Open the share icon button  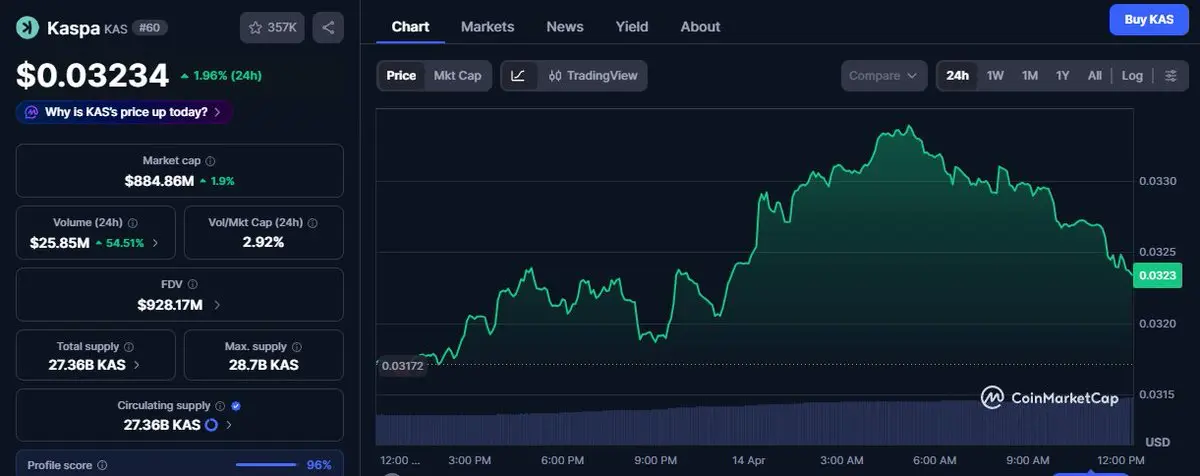tap(328, 28)
